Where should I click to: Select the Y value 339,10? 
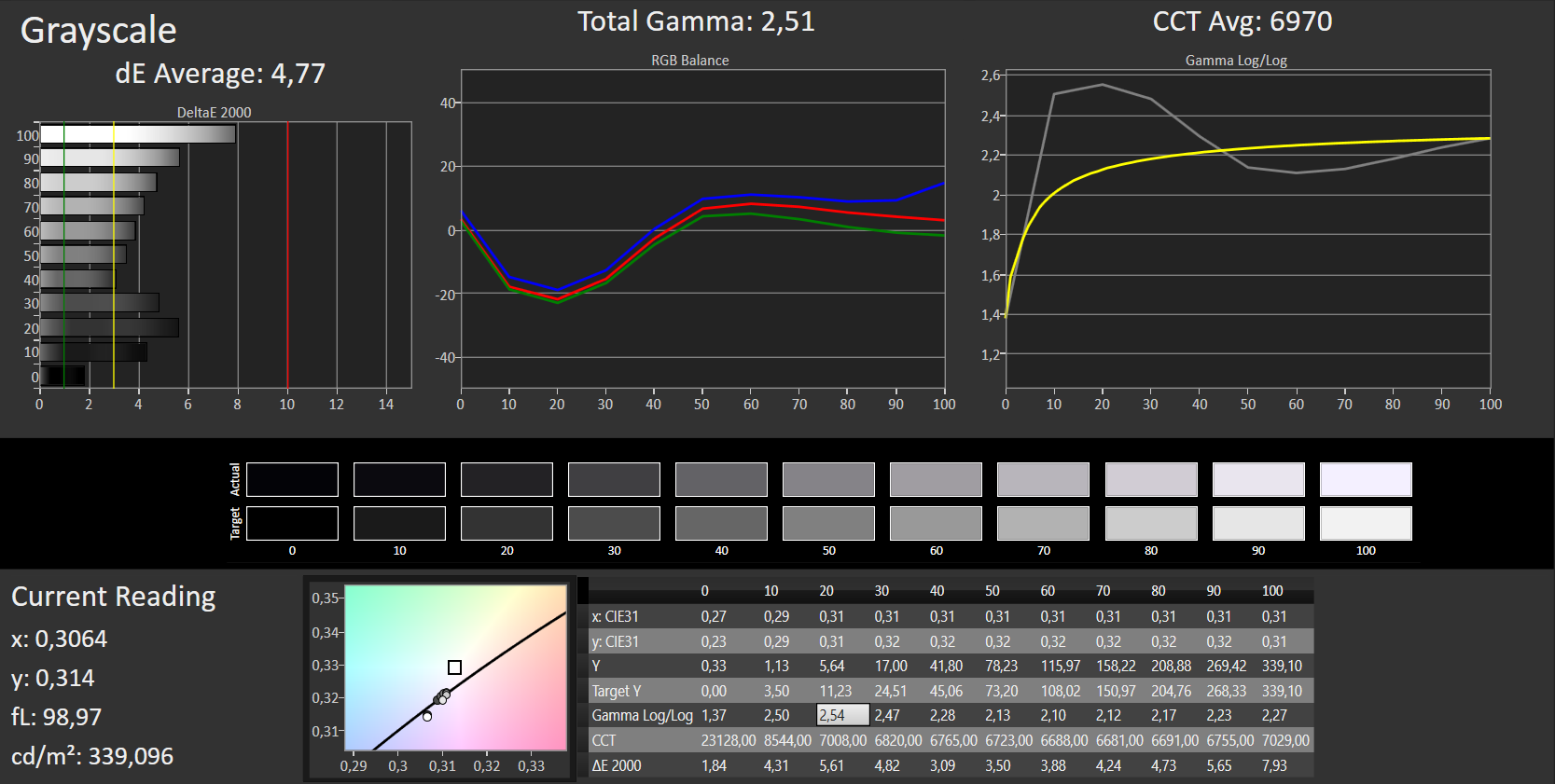coord(1282,666)
